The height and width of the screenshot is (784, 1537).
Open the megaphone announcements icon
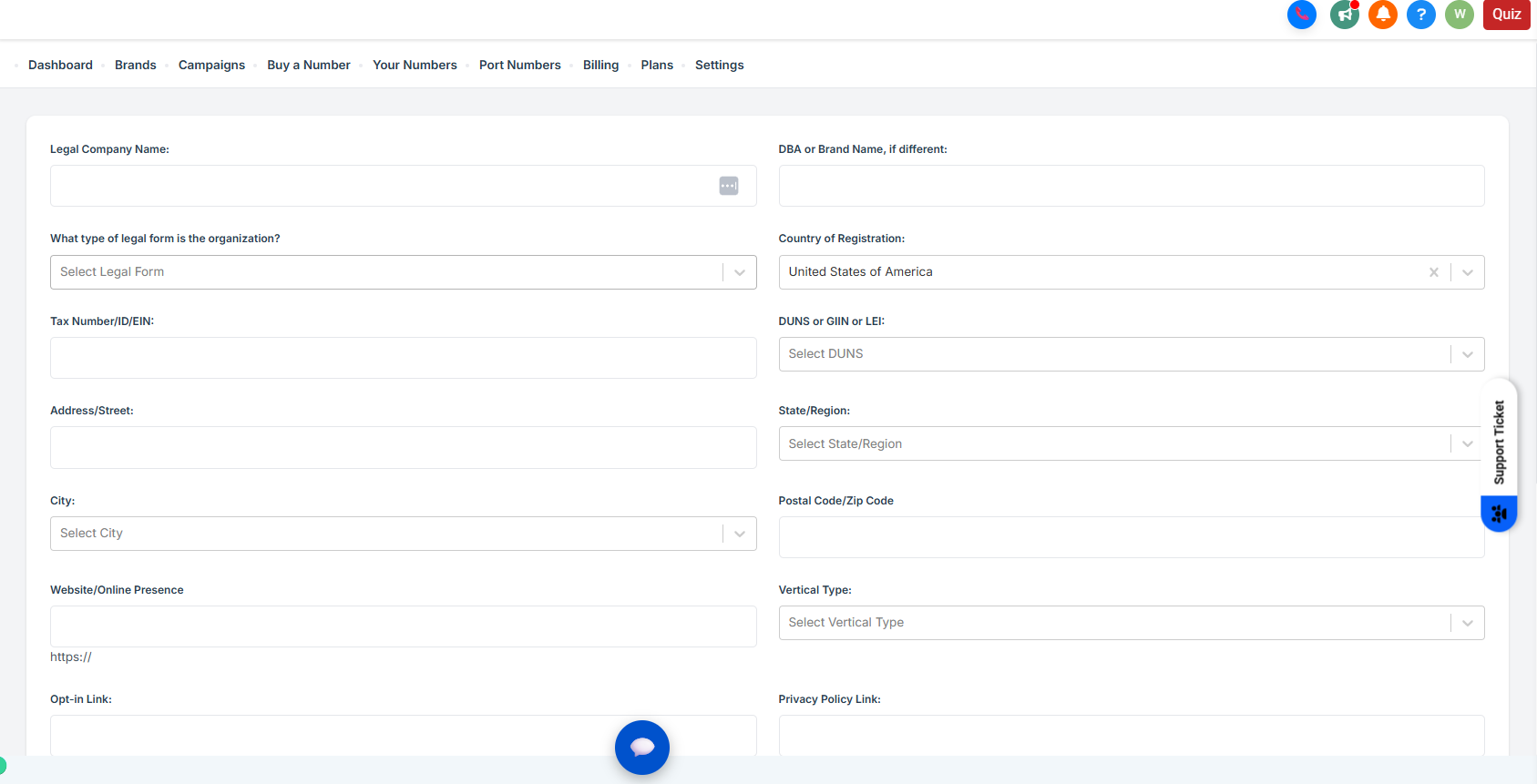tap(1344, 15)
